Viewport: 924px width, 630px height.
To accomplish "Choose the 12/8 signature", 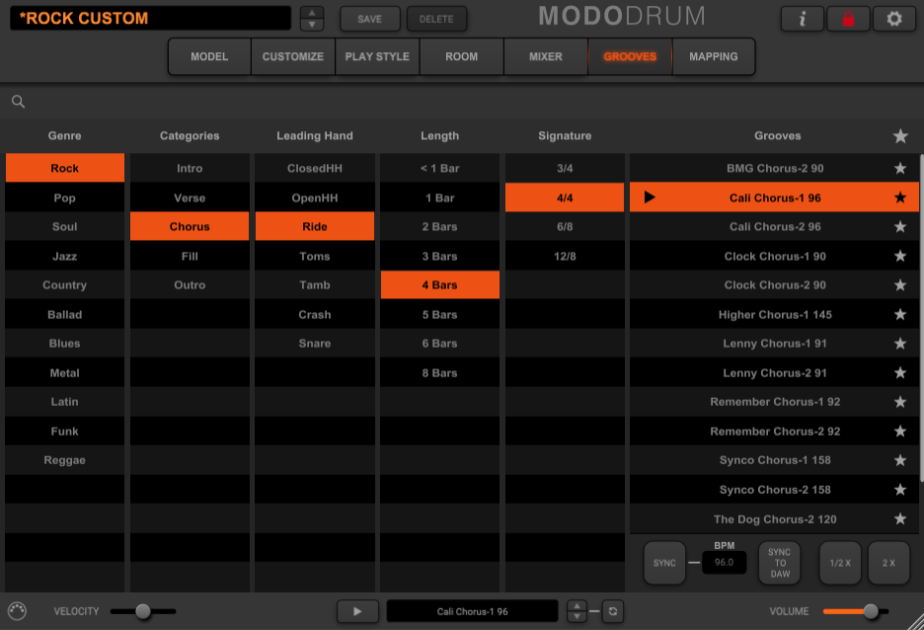I will (565, 256).
